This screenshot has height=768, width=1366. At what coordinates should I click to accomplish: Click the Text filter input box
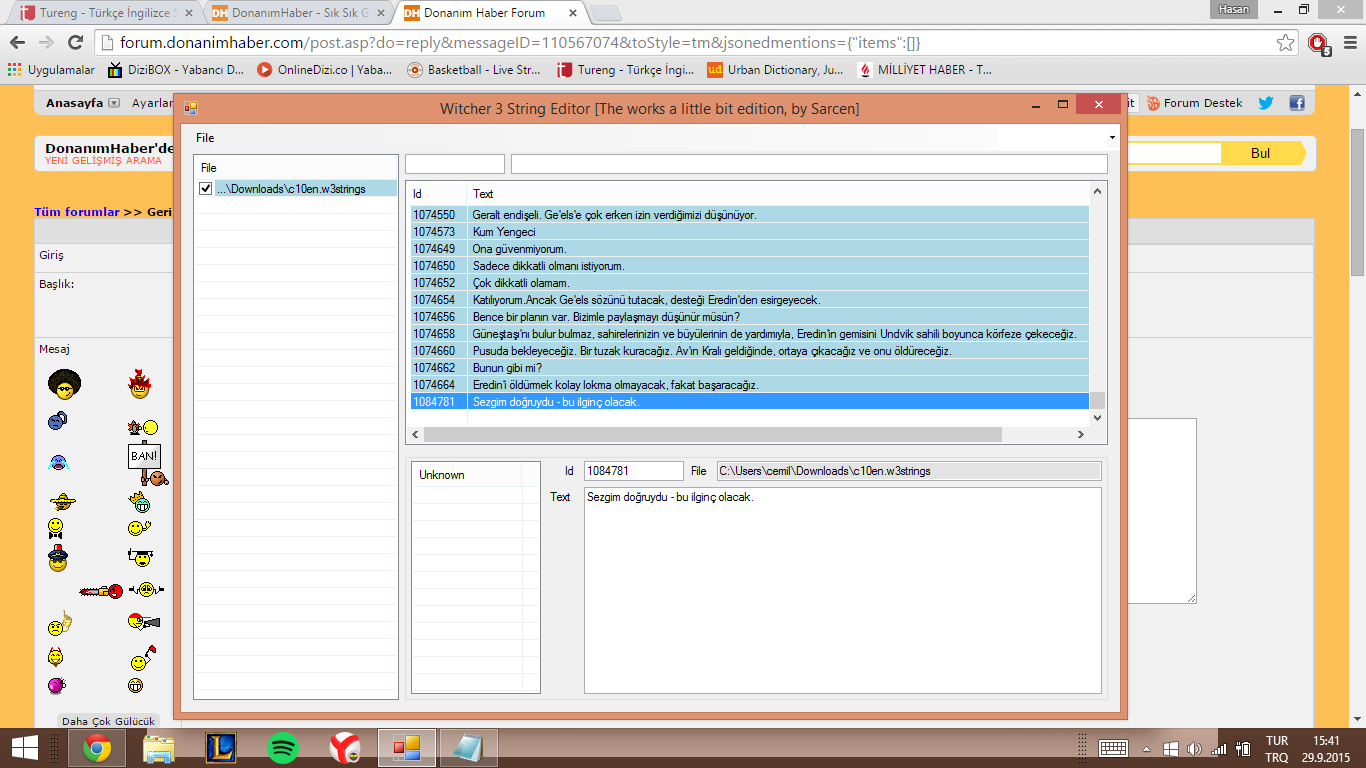[x=809, y=164]
